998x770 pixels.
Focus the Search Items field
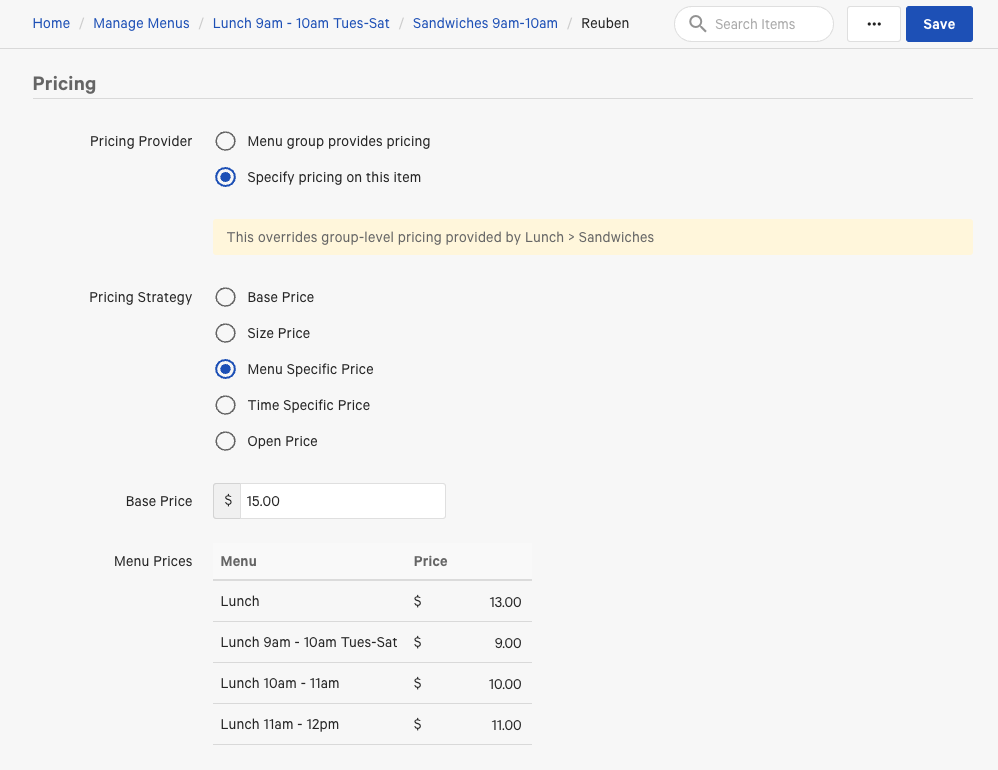pyautogui.click(x=768, y=24)
